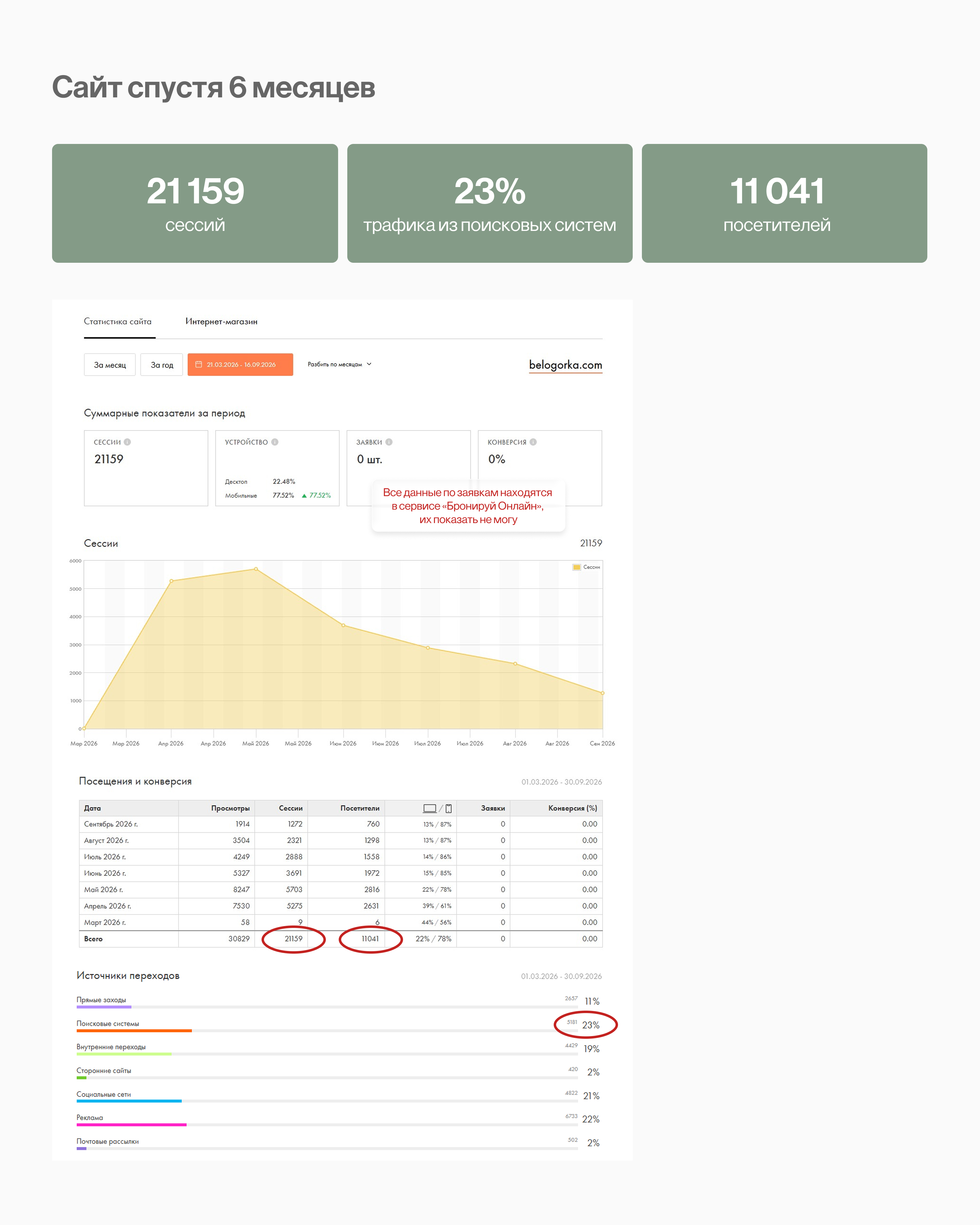The width and height of the screenshot is (980, 1225).
Task: Click the Сен 2026 last data point on chart
Action: pyautogui.click(x=602, y=693)
